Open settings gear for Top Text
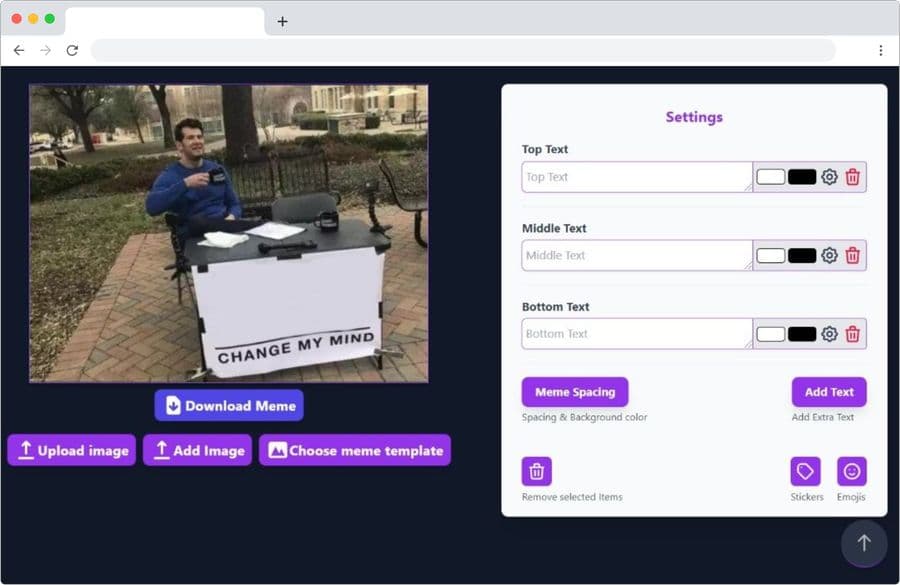 829,177
